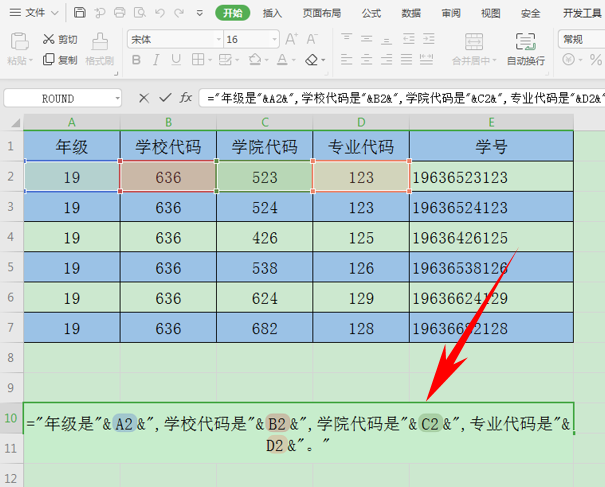Switch to Page Layout (页面布局) tab
The width and height of the screenshot is (605, 487).
[x=322, y=14]
